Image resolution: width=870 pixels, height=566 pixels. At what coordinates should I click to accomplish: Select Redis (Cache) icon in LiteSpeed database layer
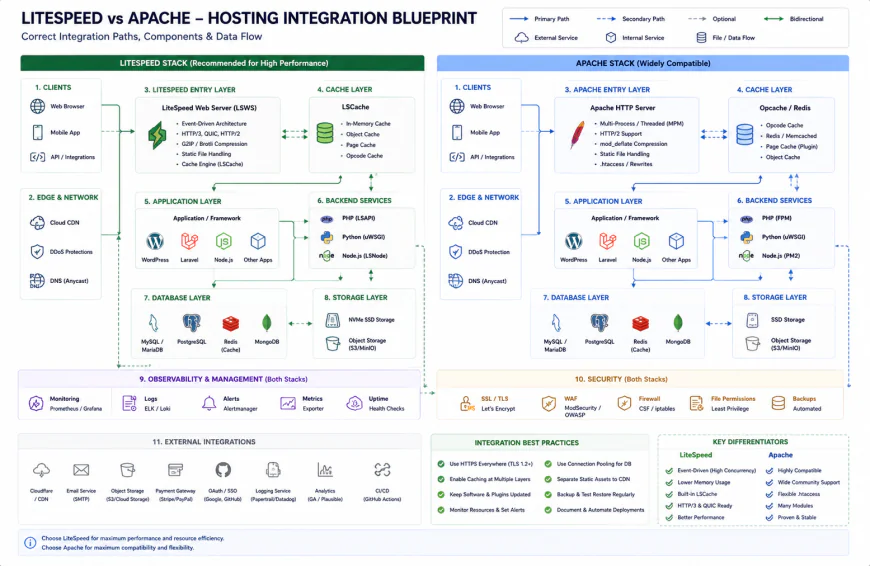(230, 323)
